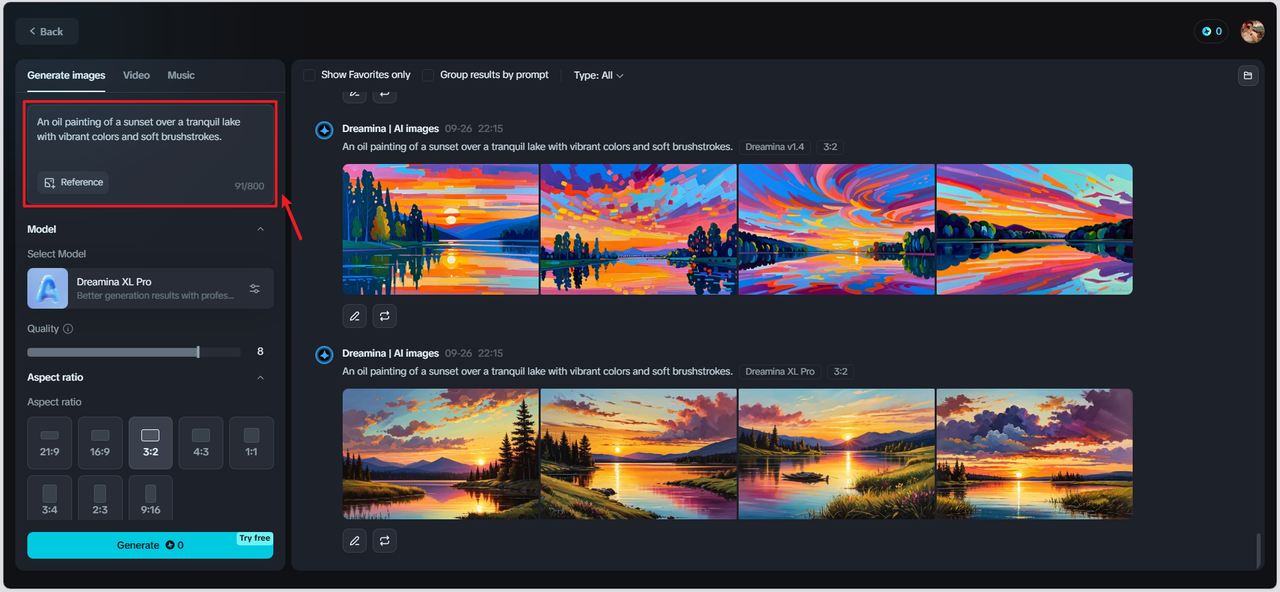Click Dreamina avatar icon of v1.4 result
This screenshot has width=1280, height=592.
[x=324, y=130]
